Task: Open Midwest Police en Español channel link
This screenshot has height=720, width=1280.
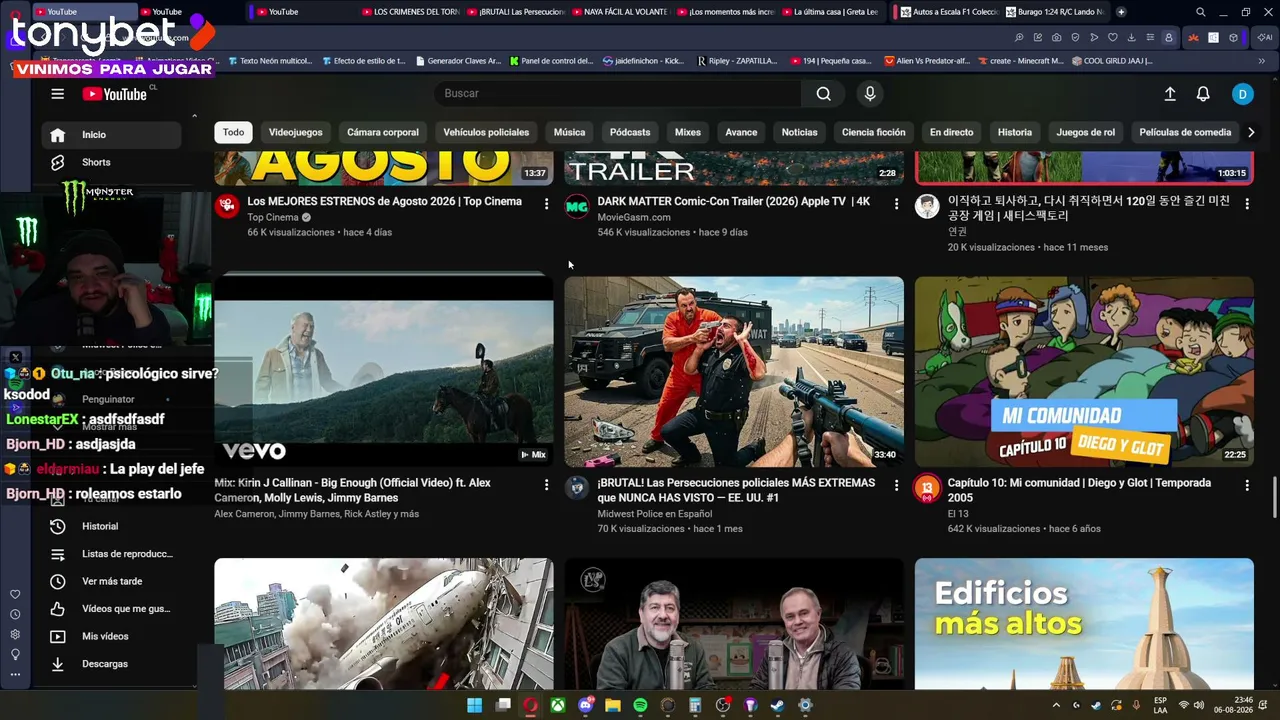Action: tap(655, 514)
